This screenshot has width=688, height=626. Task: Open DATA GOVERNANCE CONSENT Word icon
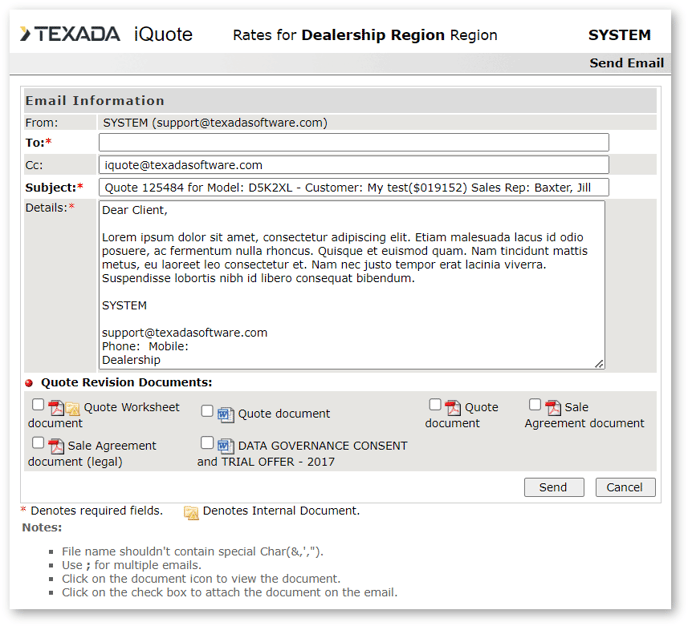click(225, 446)
